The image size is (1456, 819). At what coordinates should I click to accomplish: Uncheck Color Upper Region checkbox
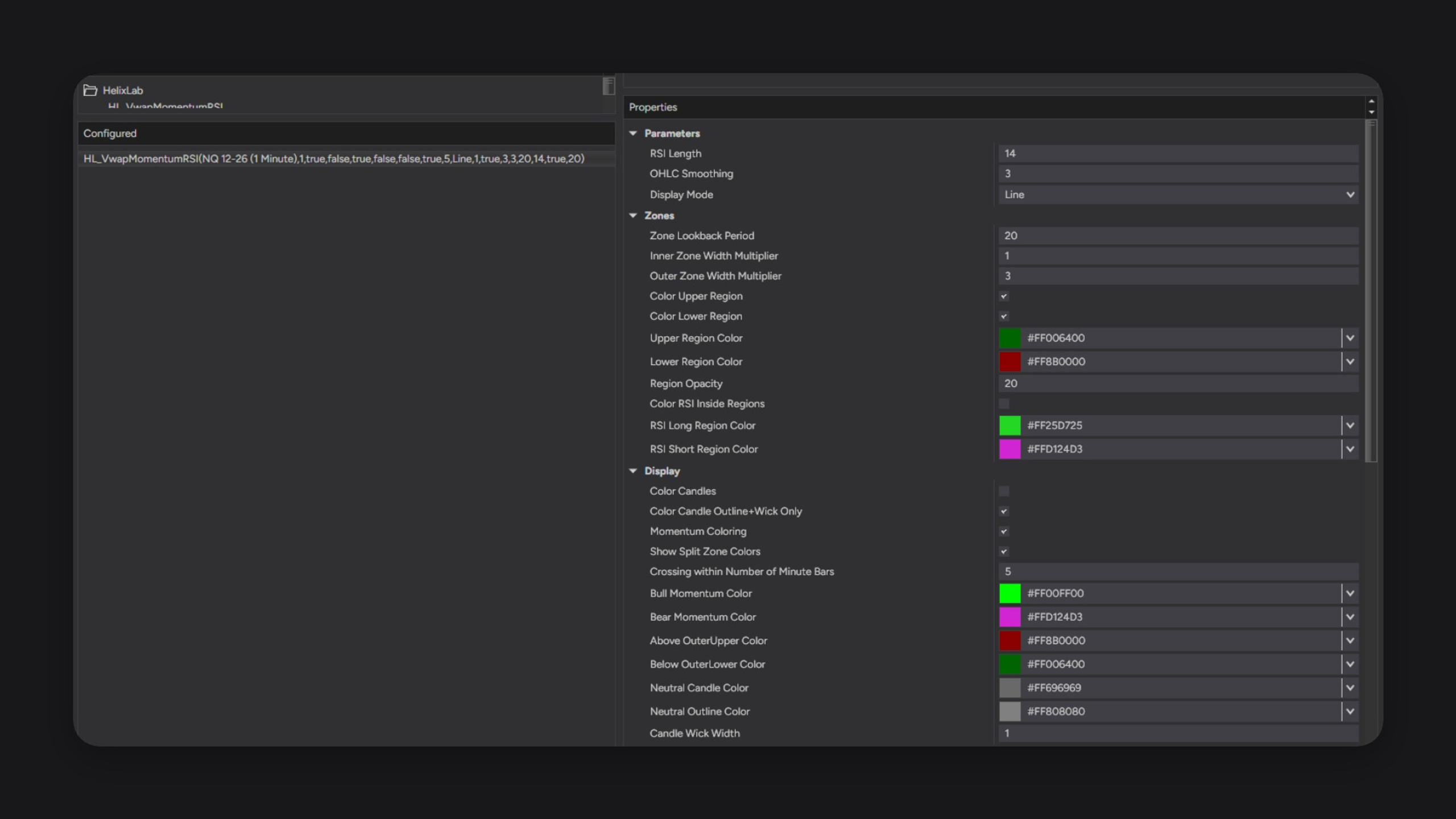[1004, 296]
